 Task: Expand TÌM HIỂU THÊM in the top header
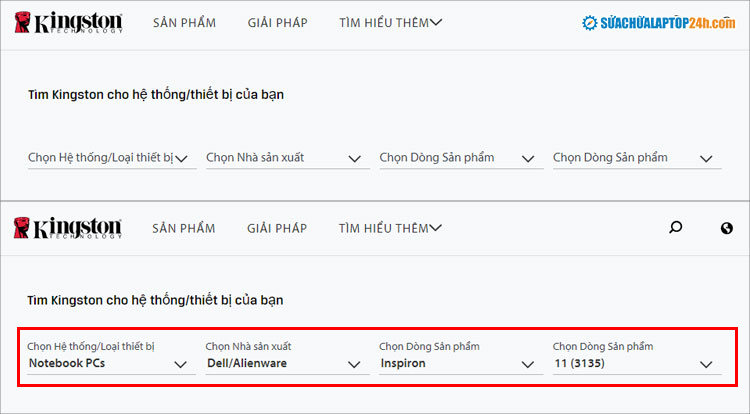(x=390, y=22)
